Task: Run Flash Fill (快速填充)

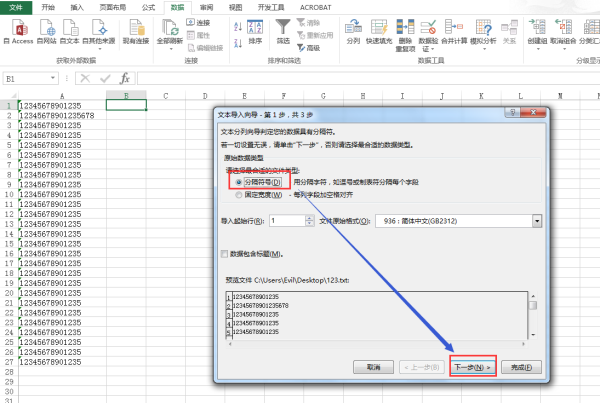Action: coord(379,32)
